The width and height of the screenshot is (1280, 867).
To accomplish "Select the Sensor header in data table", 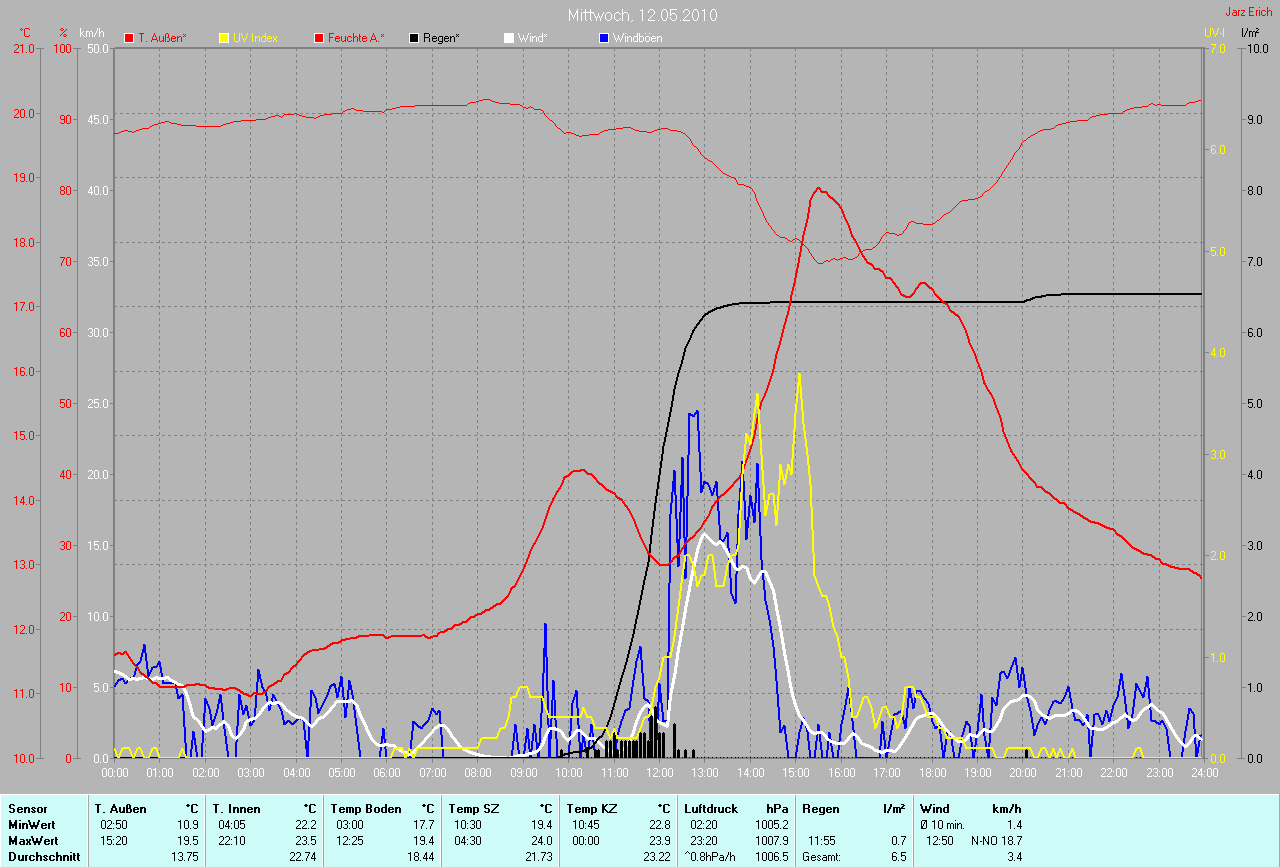I will click(x=28, y=808).
